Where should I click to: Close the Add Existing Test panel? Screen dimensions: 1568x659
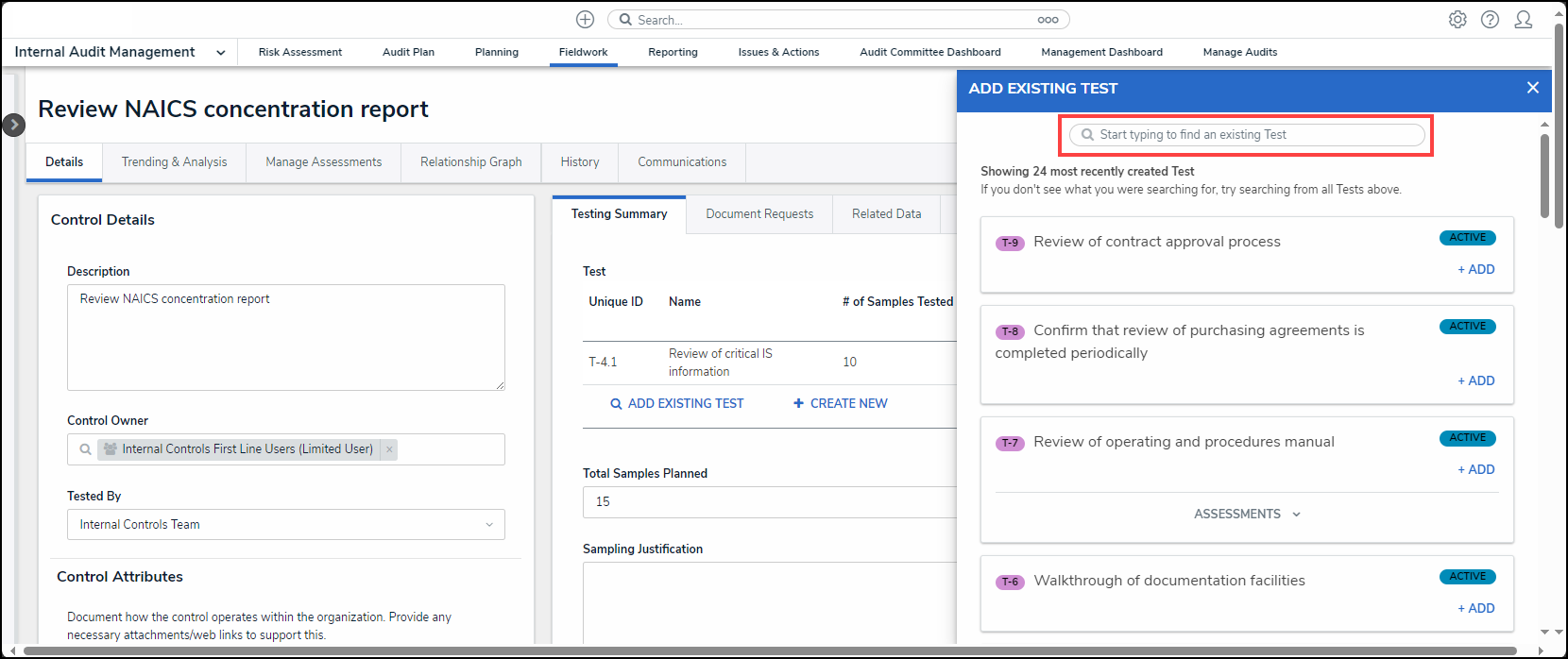pyautogui.click(x=1532, y=88)
